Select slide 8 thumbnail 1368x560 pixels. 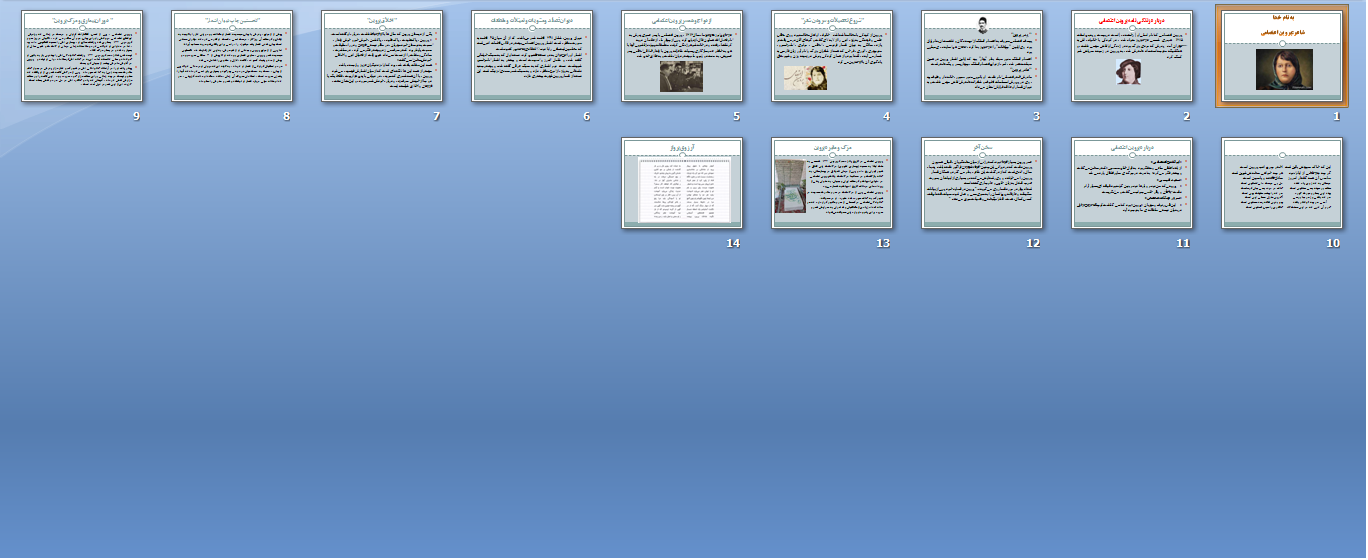pos(232,56)
